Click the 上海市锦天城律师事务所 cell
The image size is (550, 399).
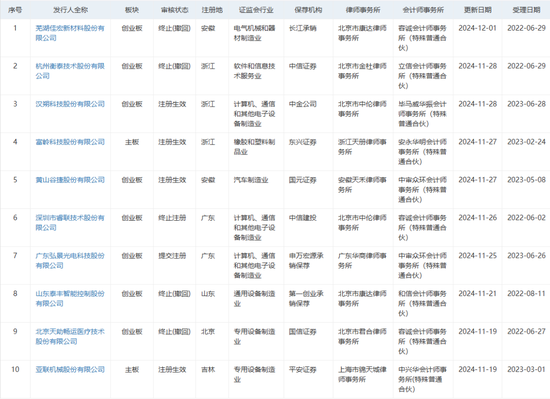[362, 374]
